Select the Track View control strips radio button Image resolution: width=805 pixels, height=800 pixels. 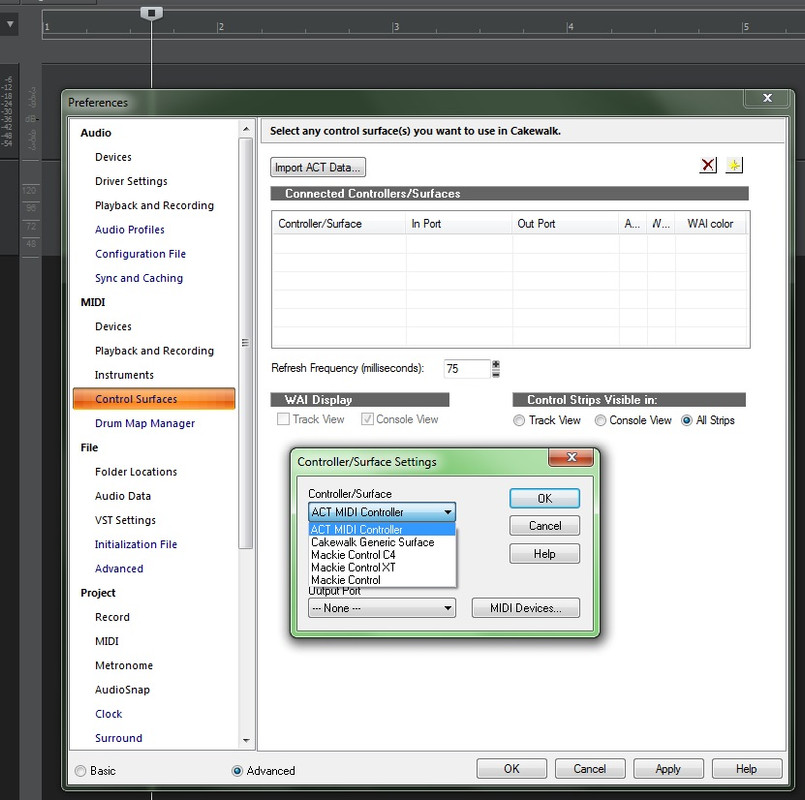point(519,420)
